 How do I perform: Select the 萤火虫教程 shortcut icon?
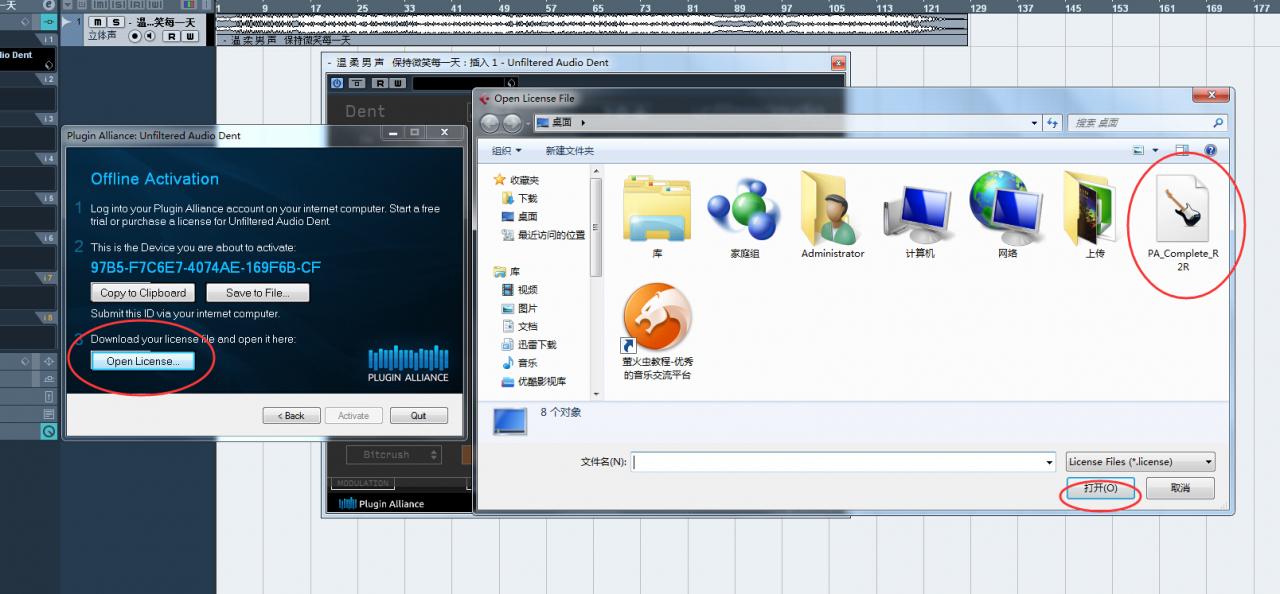click(657, 318)
